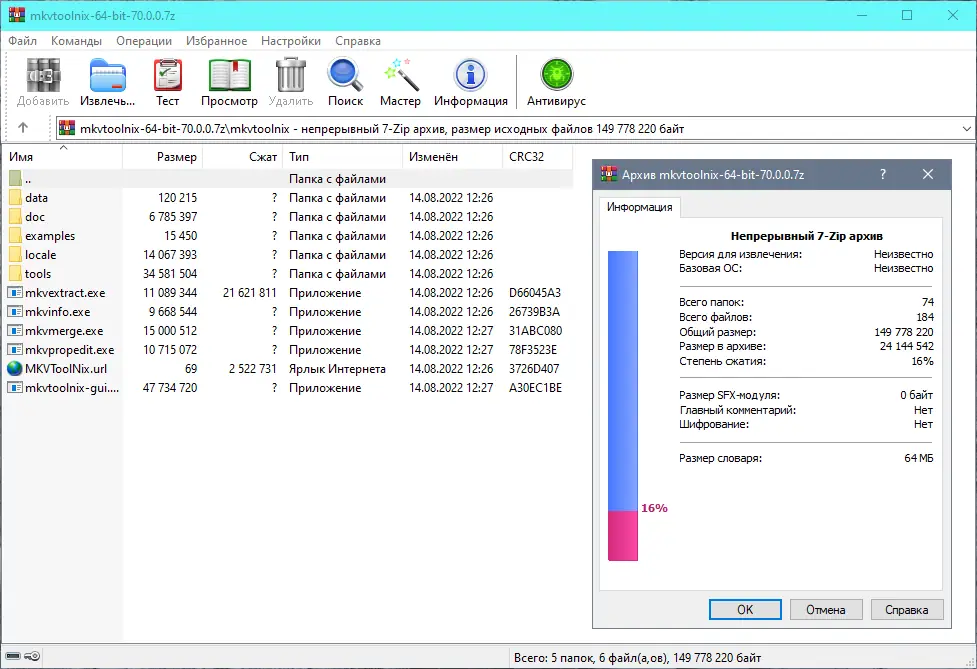Sort by the Размер column header
Image resolution: width=977 pixels, height=669 pixels.
(x=163, y=157)
